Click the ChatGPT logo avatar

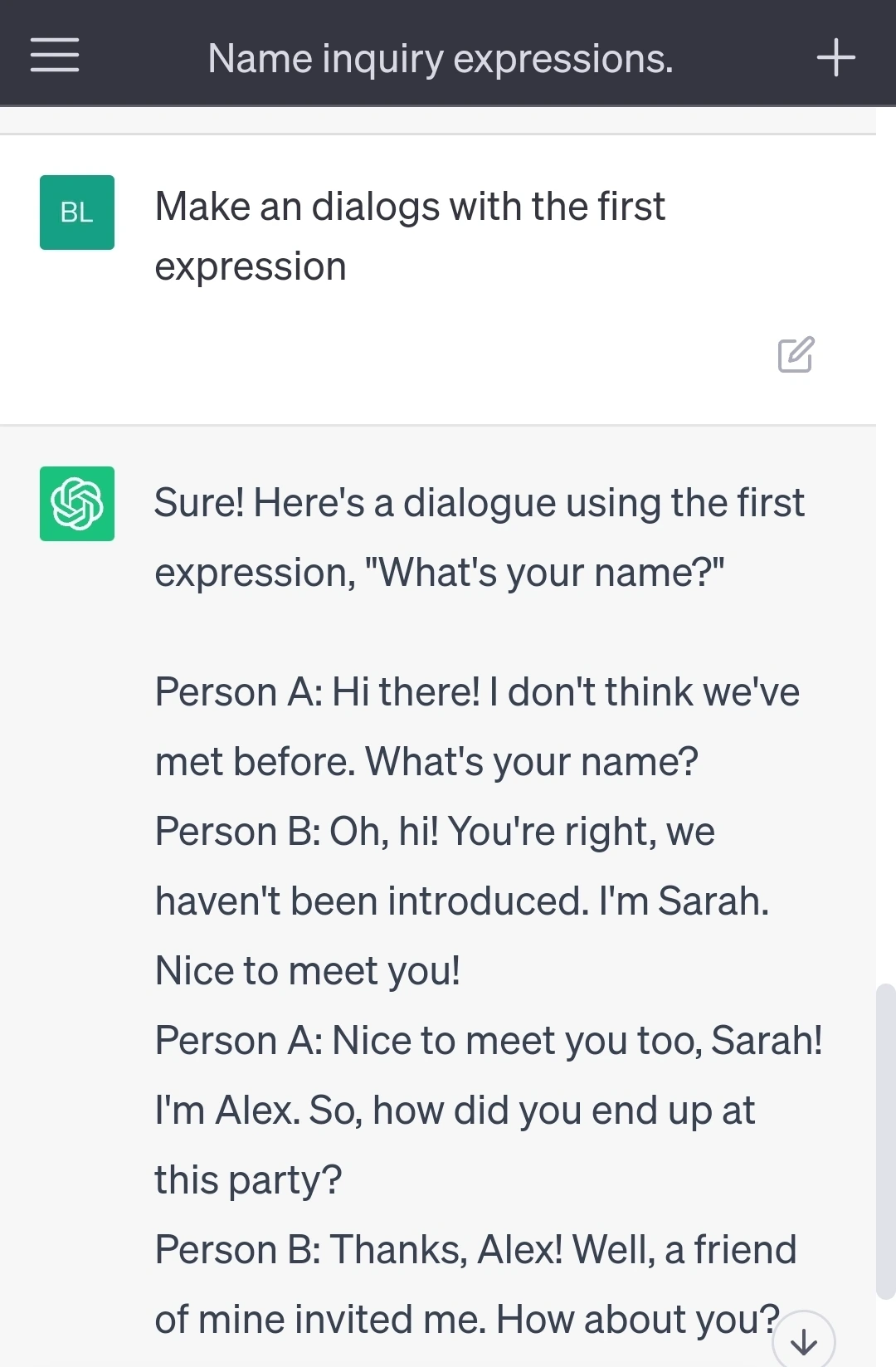click(x=77, y=504)
